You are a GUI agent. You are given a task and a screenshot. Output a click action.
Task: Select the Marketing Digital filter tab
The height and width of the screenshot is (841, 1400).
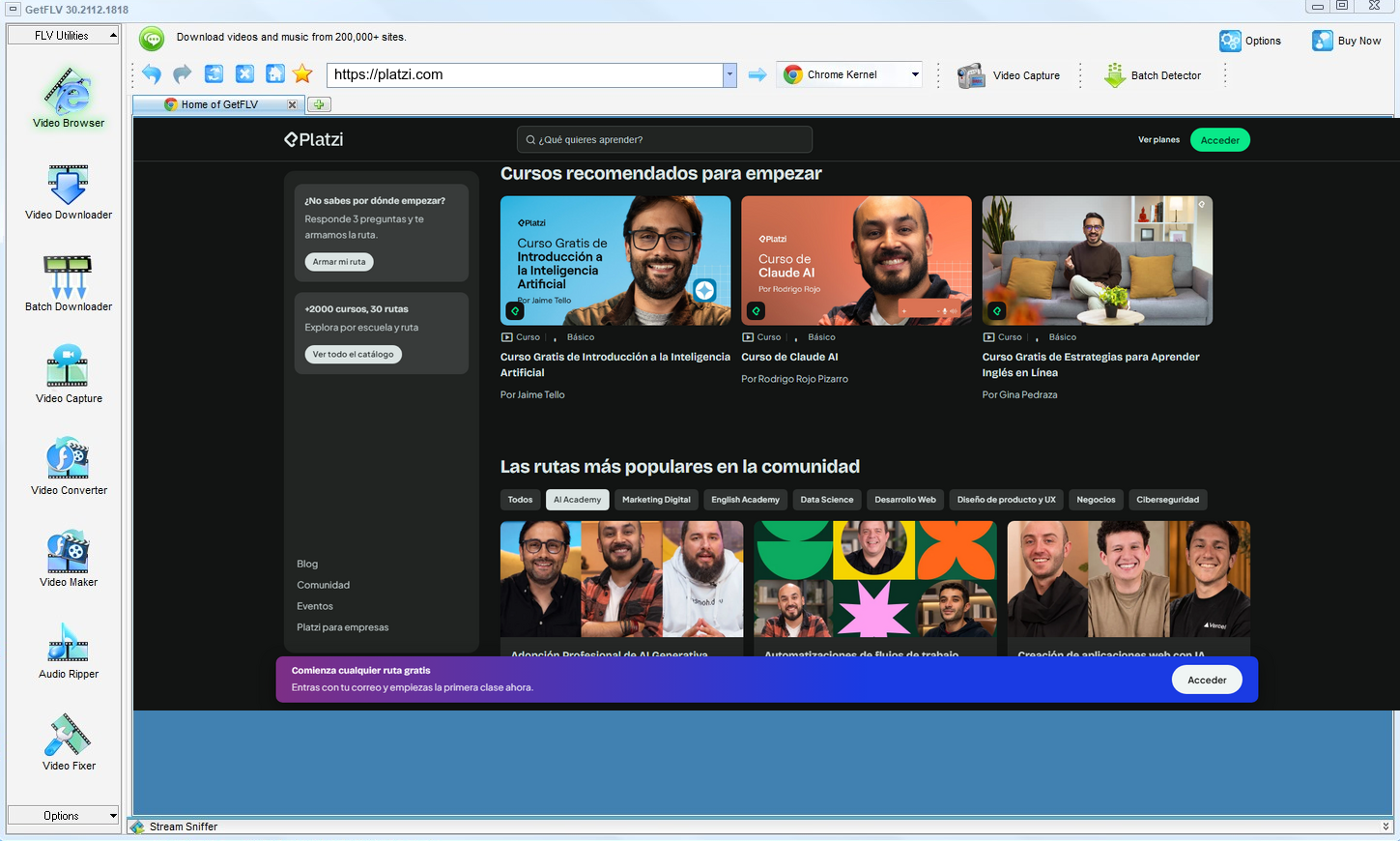pos(656,500)
